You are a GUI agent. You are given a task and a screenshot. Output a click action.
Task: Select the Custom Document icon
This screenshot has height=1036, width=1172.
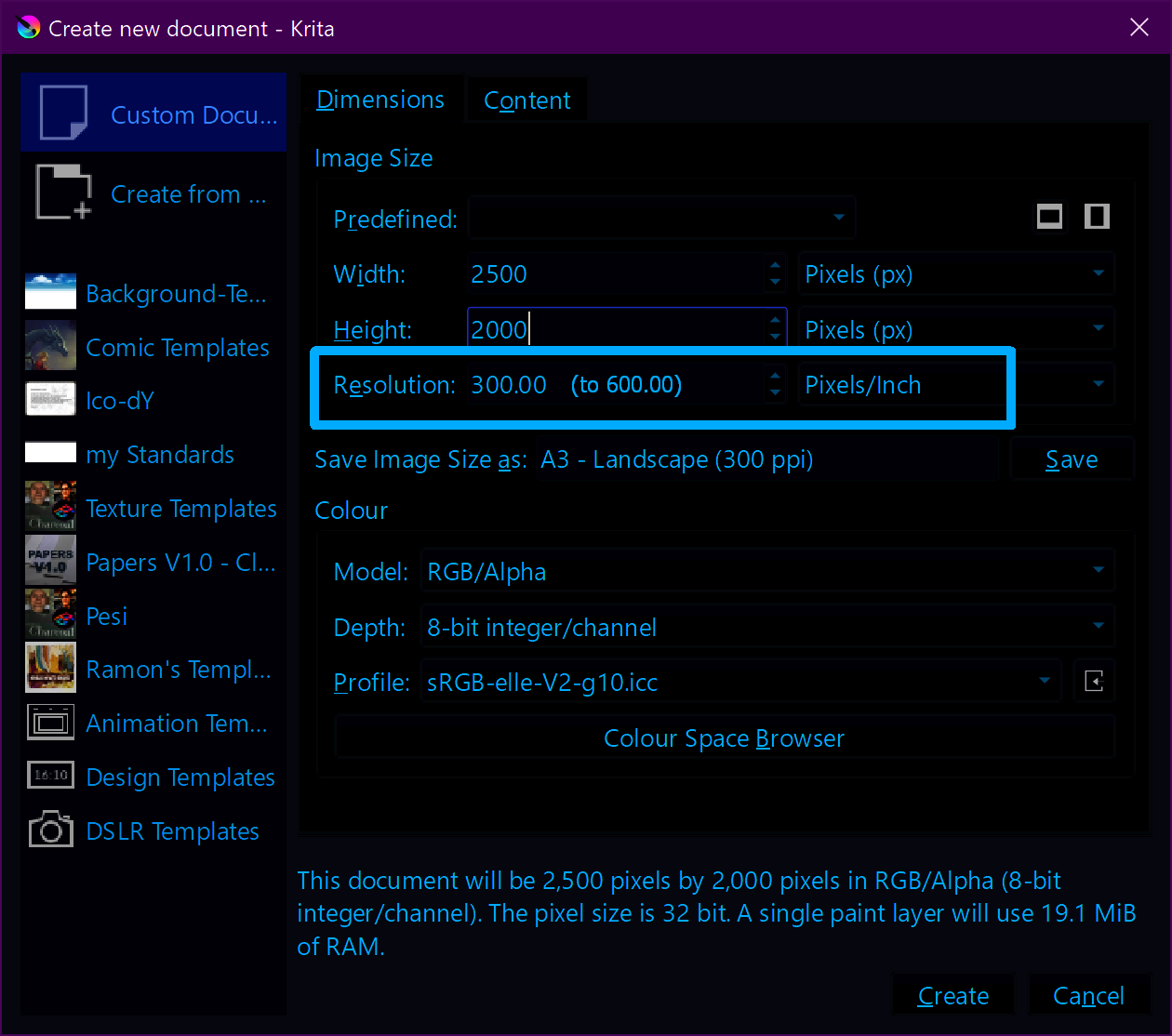tap(63, 113)
